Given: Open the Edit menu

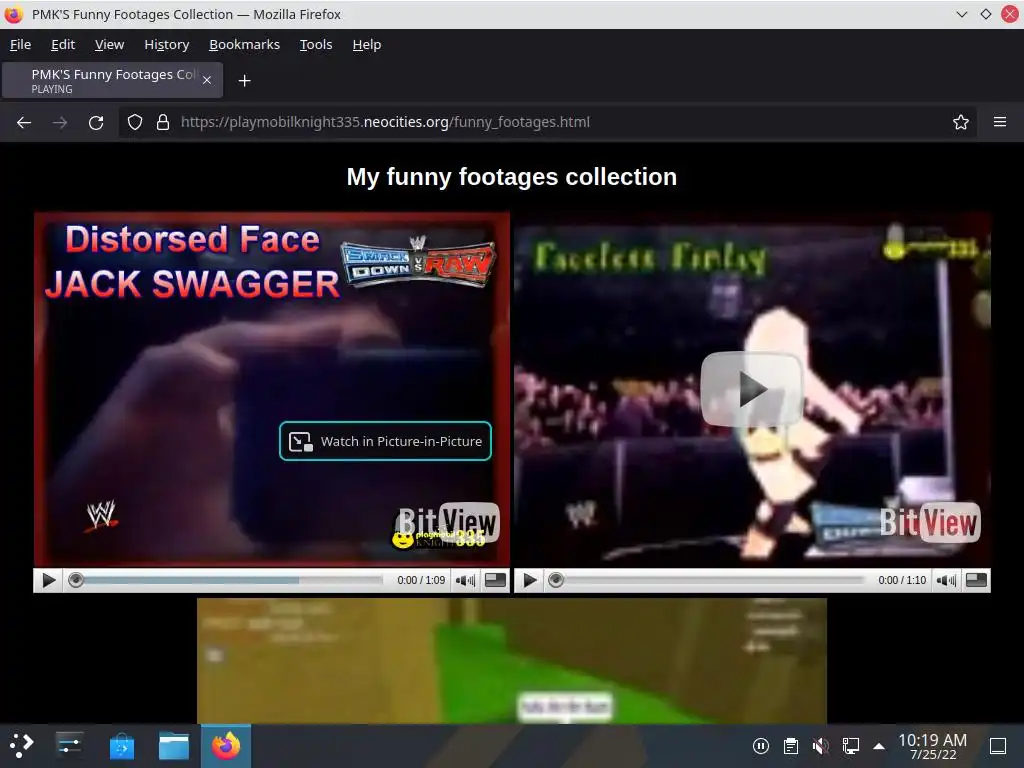Looking at the screenshot, I should tap(63, 44).
